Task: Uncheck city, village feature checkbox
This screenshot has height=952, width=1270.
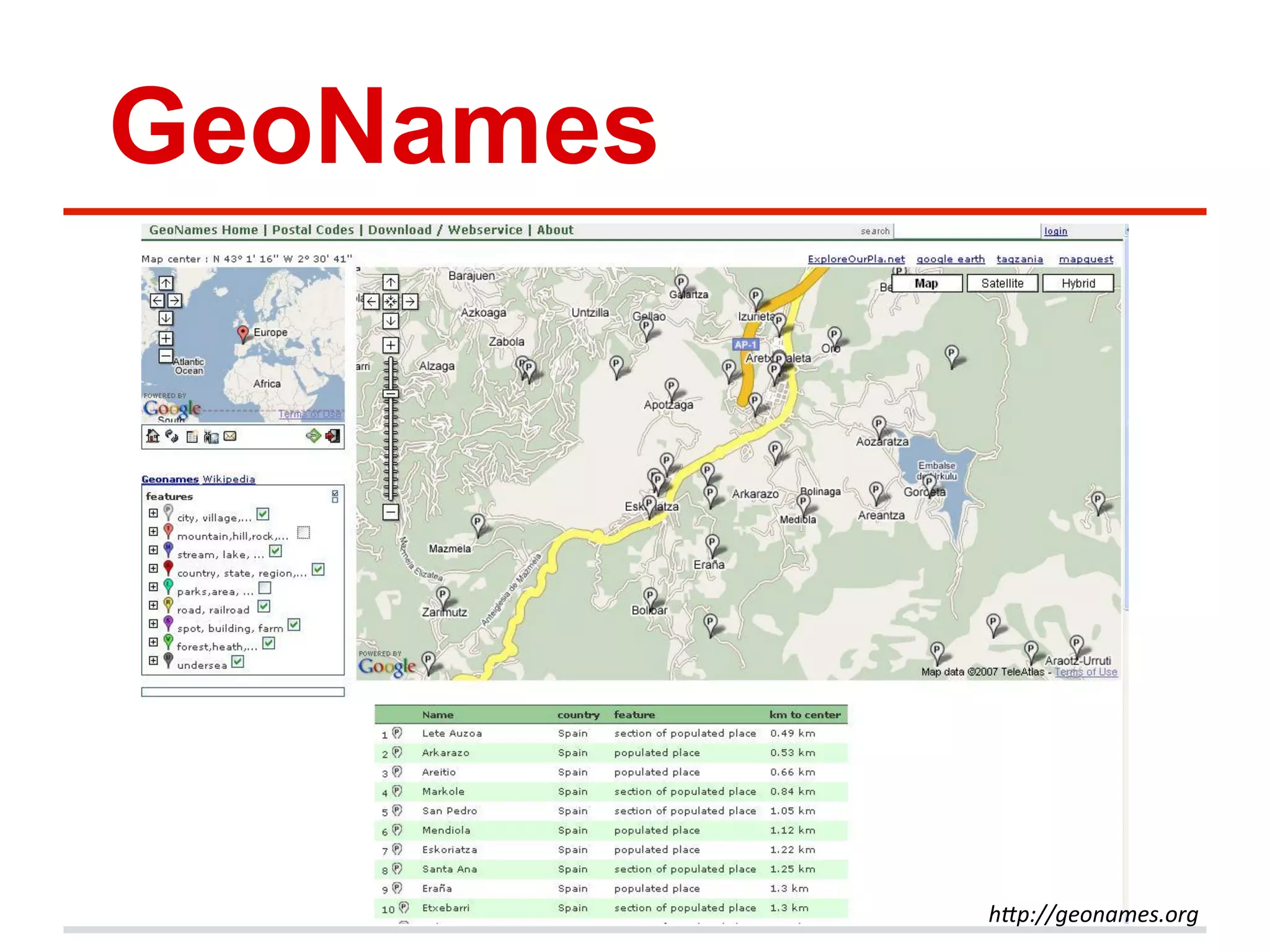Action: [x=263, y=514]
